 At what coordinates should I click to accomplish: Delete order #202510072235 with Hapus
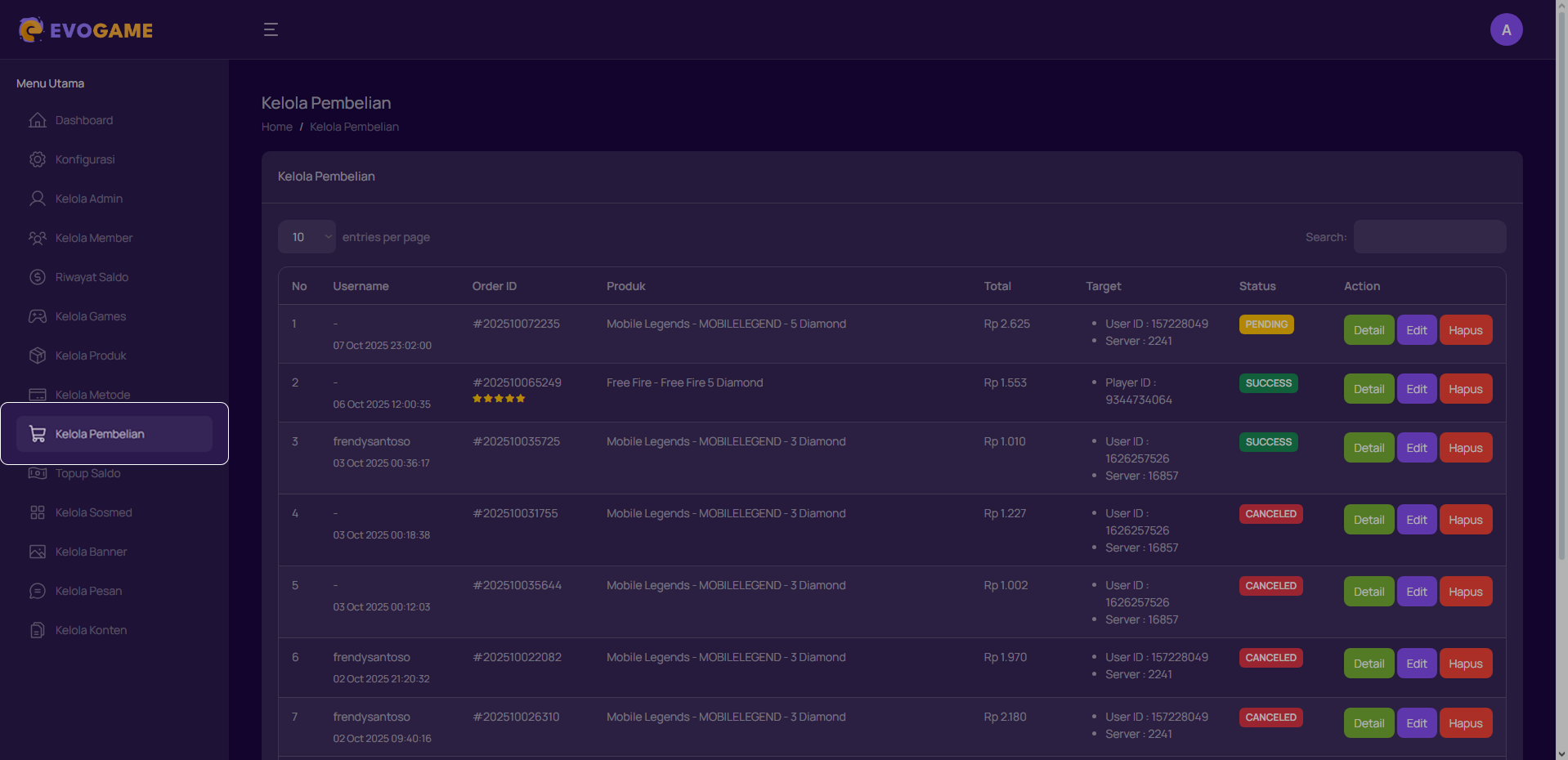pyautogui.click(x=1466, y=330)
